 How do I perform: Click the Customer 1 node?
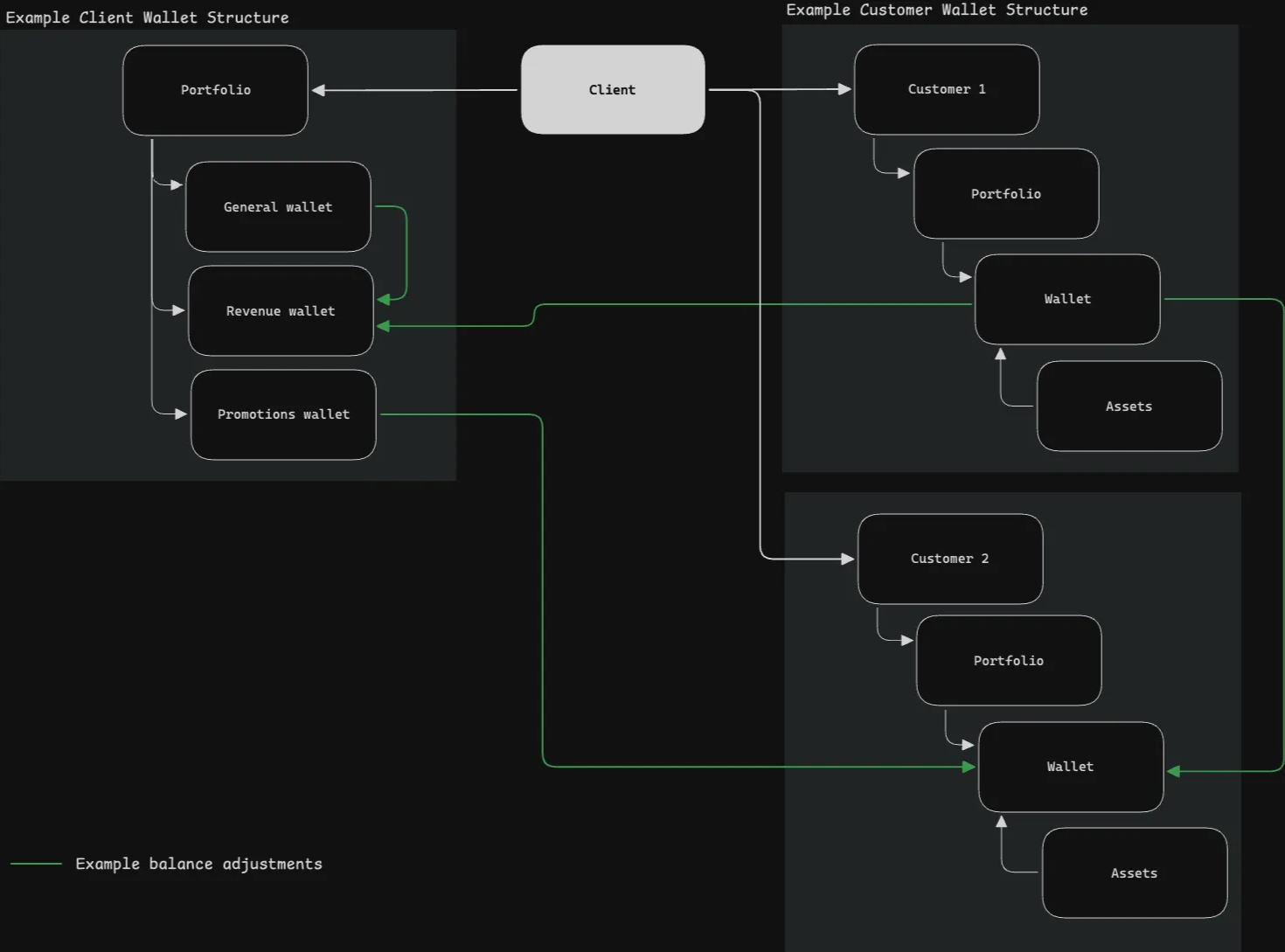click(x=947, y=90)
